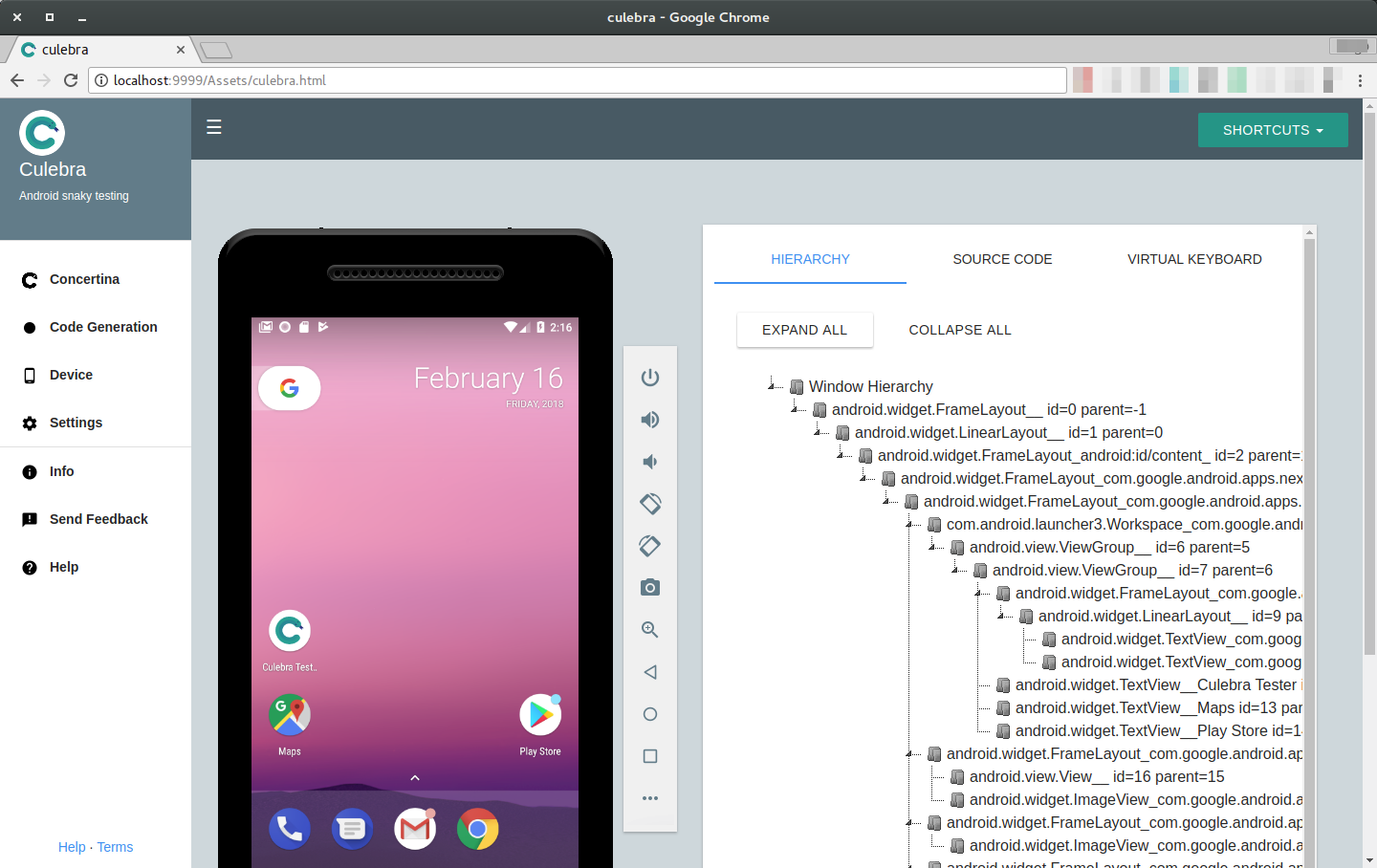Viewport: 1377px width, 868px height.
Task: Tap the Phone dialer dock icon
Action: [x=290, y=829]
